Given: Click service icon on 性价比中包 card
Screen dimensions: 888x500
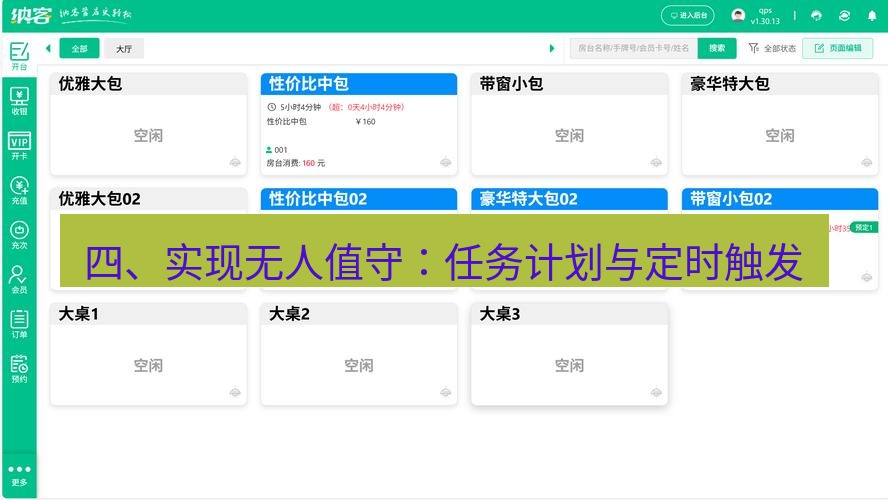Looking at the screenshot, I should pos(446,163).
